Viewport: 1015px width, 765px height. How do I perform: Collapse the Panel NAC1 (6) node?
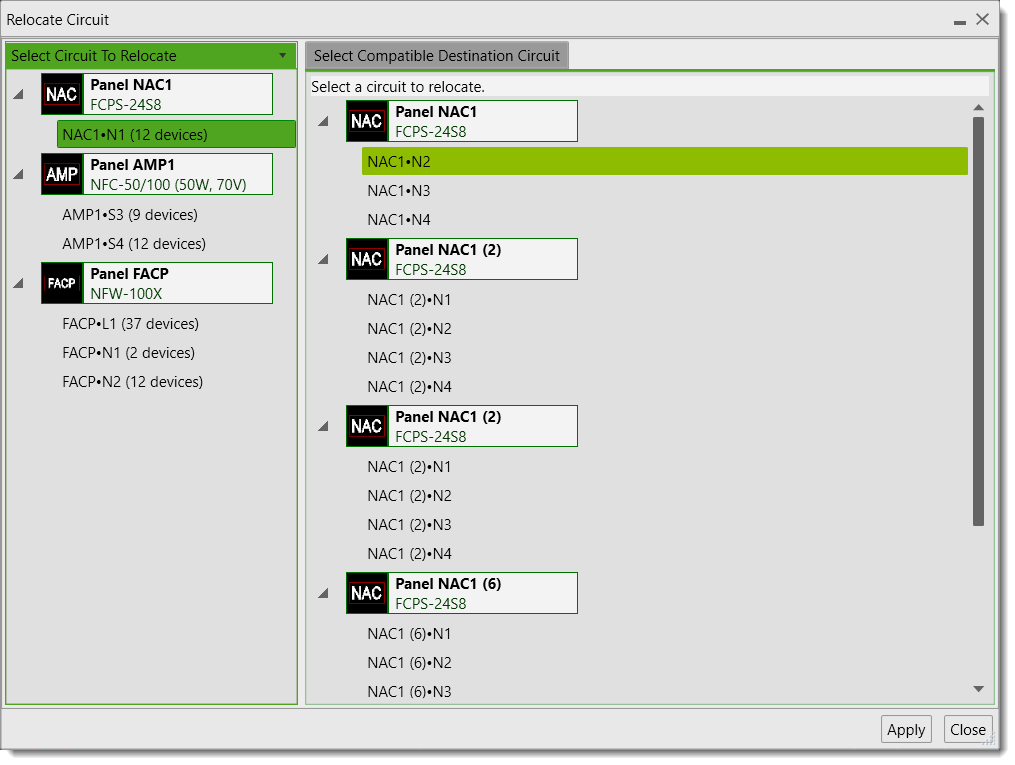coord(324,593)
